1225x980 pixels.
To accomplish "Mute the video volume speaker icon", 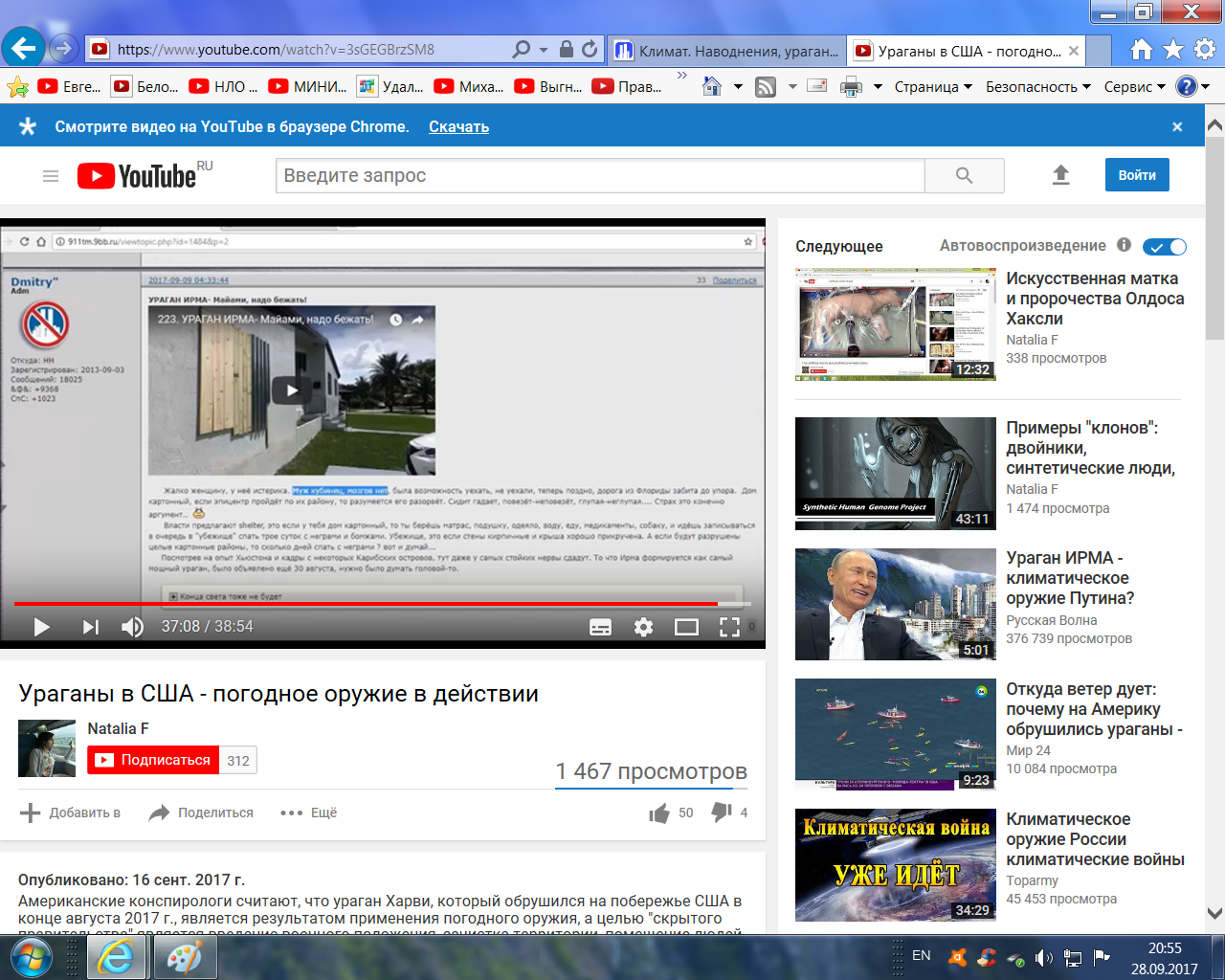I will (x=132, y=627).
